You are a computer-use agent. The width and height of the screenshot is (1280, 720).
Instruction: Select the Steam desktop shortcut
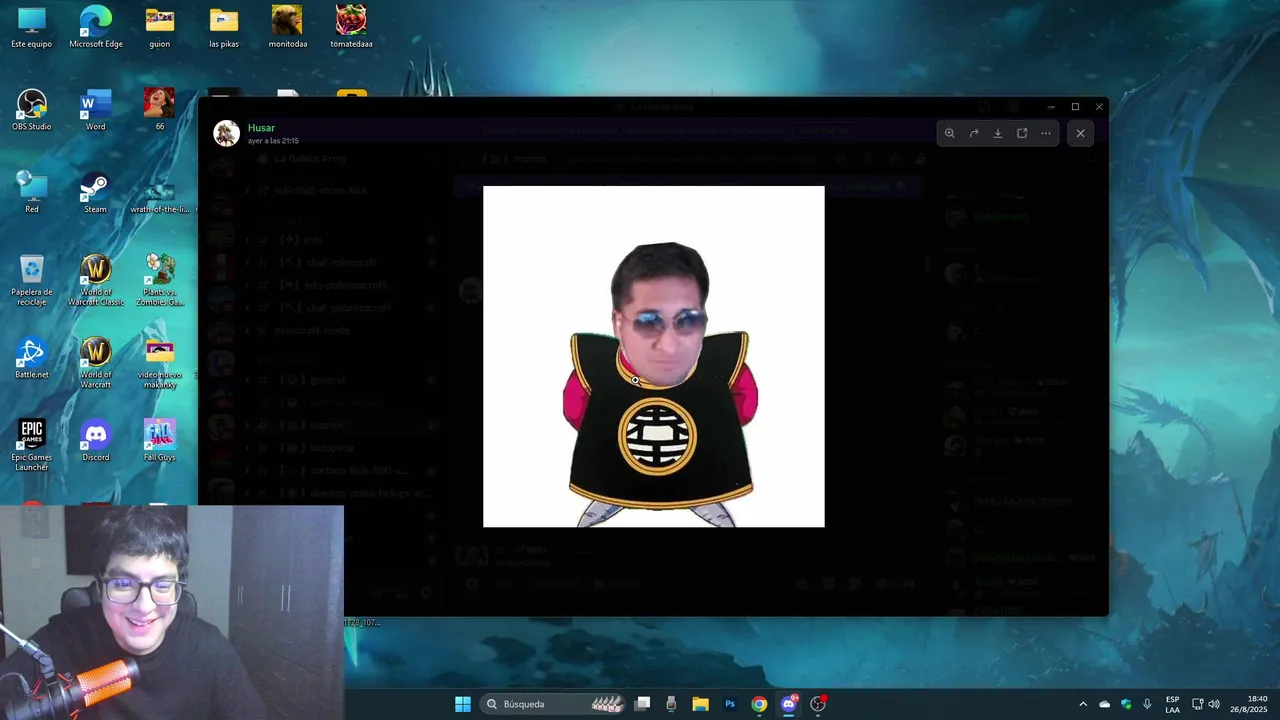tap(95, 193)
